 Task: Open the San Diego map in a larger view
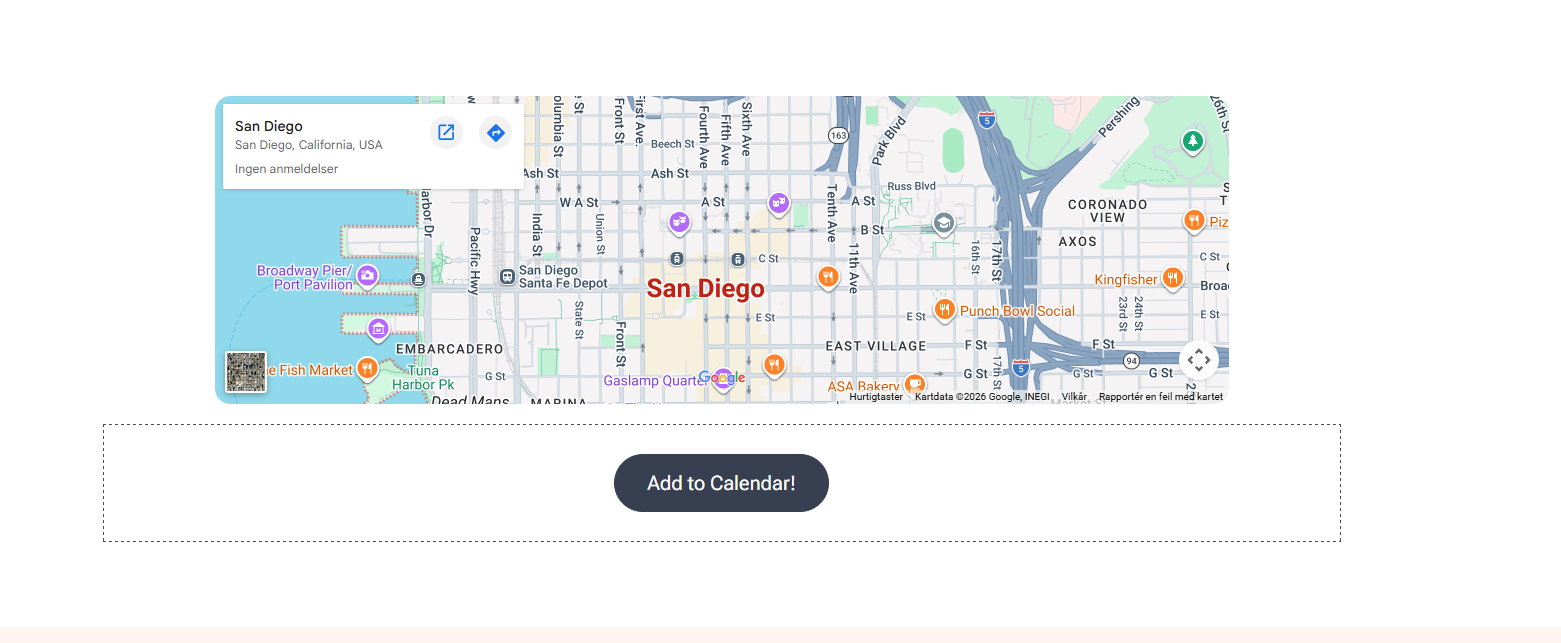[x=446, y=132]
